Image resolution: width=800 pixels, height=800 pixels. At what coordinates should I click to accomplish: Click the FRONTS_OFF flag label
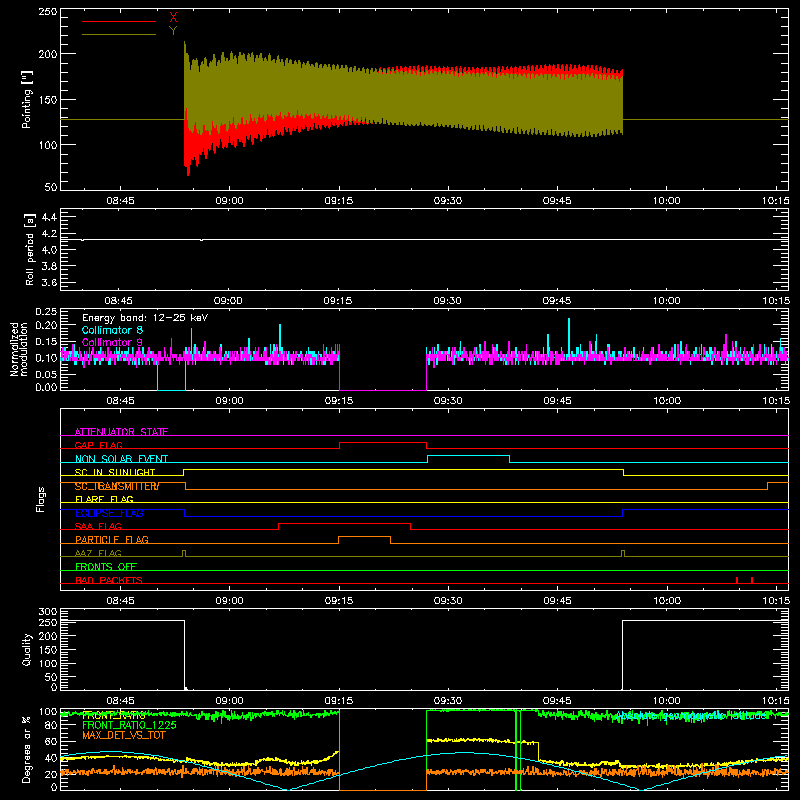pos(106,566)
